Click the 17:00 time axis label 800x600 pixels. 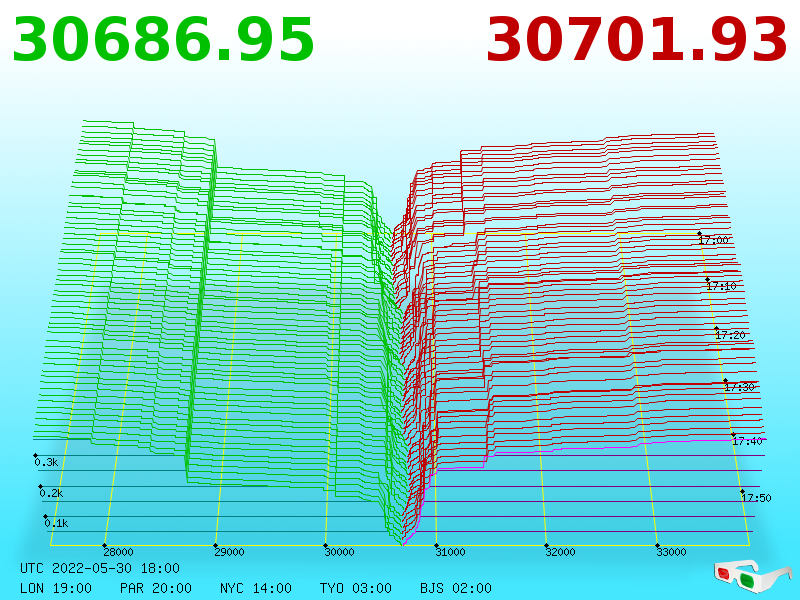pos(714,240)
